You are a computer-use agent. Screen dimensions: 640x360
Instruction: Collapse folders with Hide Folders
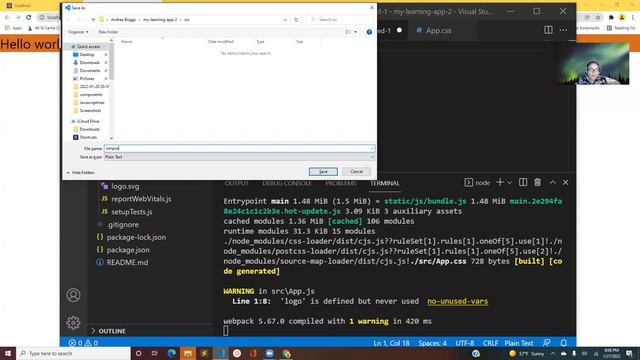click(x=80, y=173)
